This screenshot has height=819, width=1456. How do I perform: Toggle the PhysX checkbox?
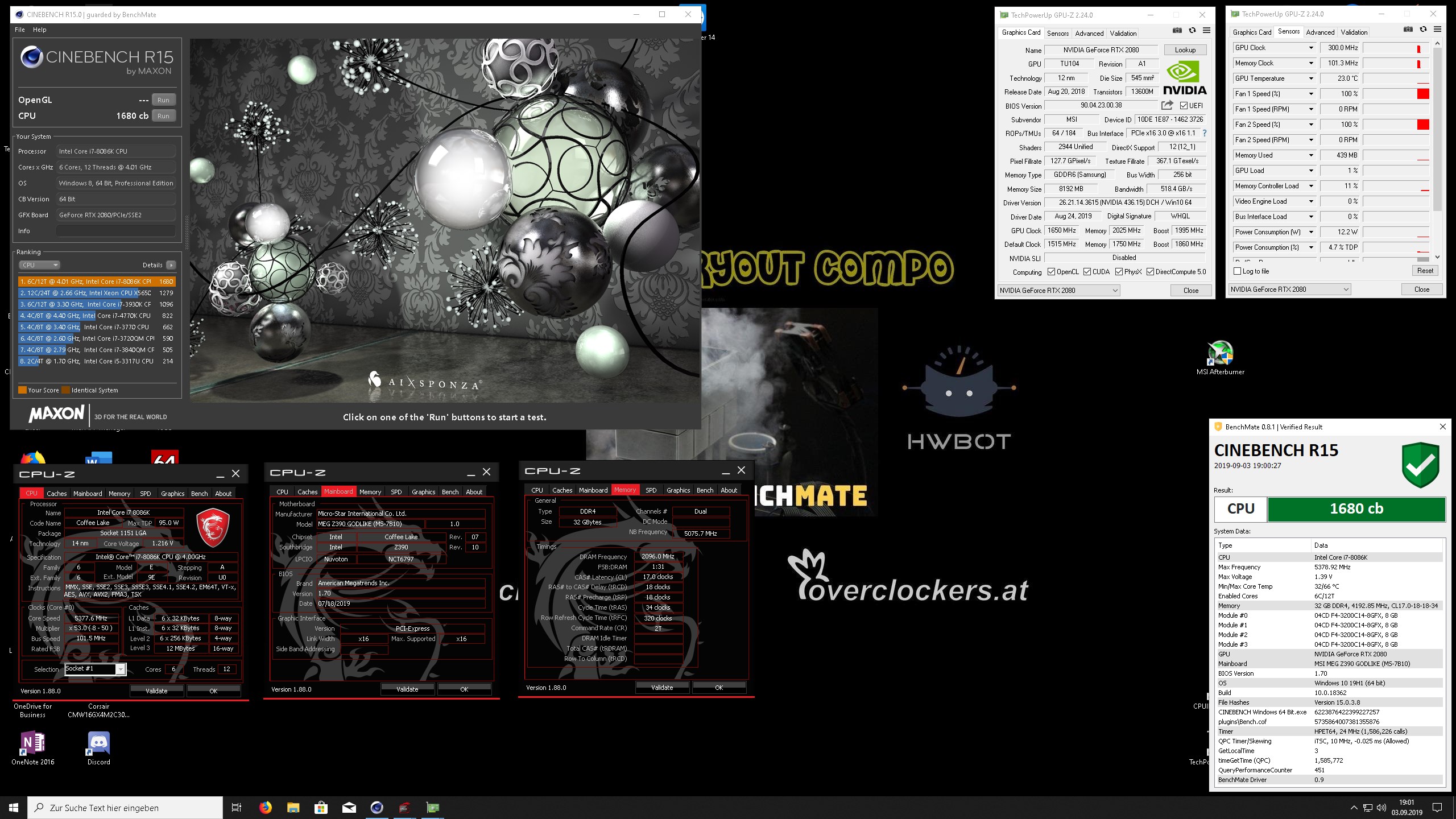click(x=1119, y=272)
